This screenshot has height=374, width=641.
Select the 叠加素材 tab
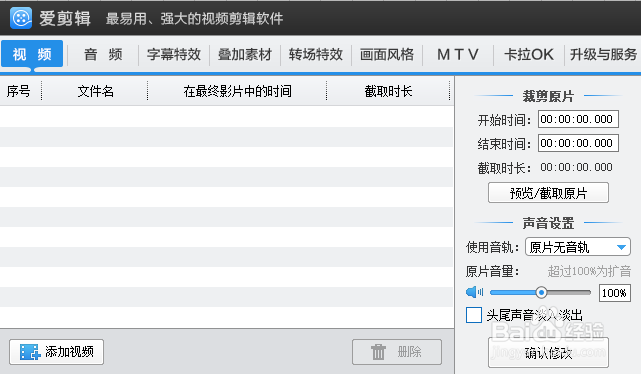click(245, 54)
